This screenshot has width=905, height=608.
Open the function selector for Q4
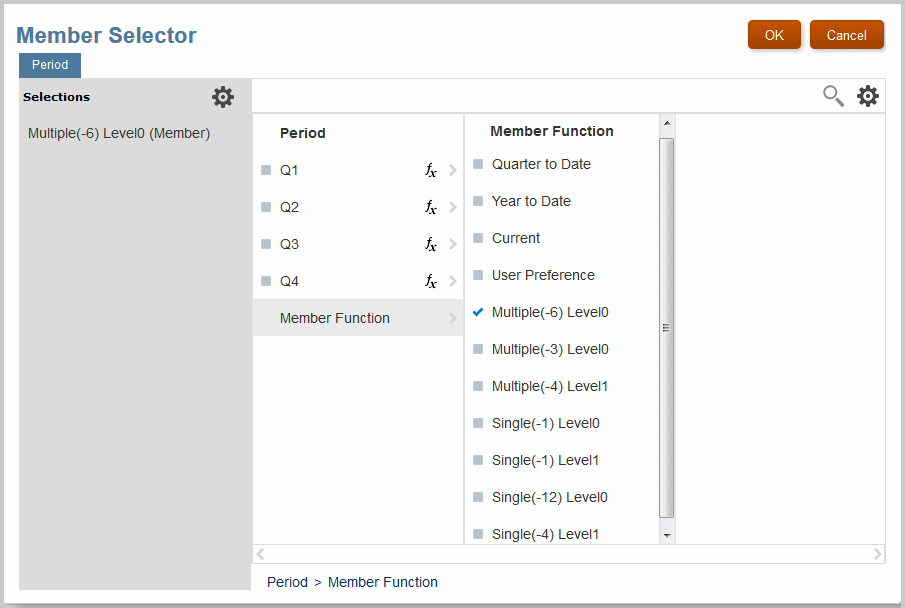(431, 282)
